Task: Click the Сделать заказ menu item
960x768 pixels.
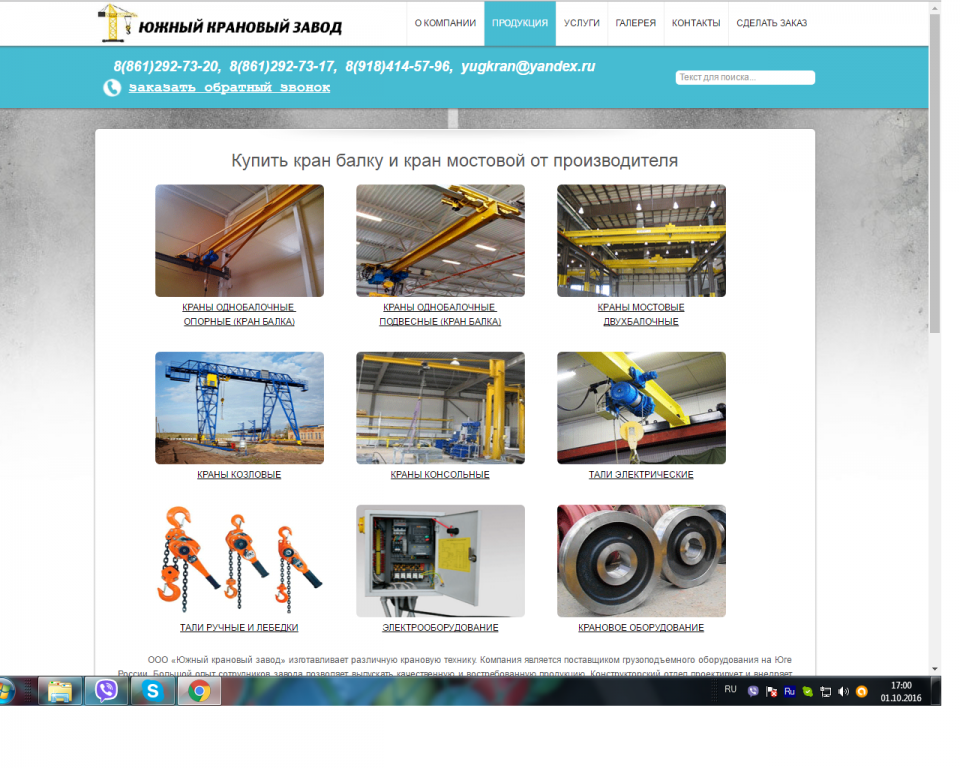Action: pos(771,23)
